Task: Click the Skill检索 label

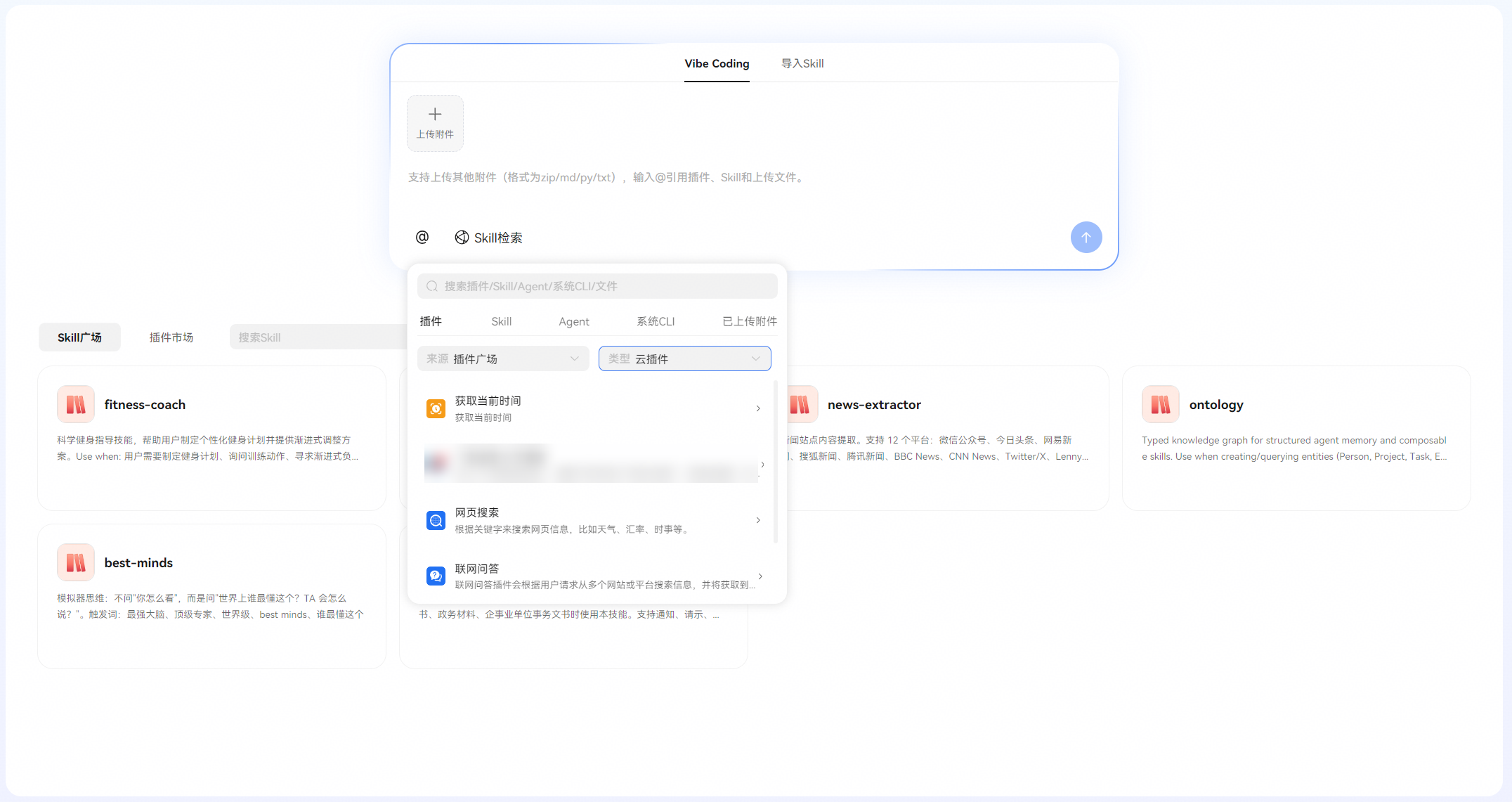Action: click(x=498, y=238)
